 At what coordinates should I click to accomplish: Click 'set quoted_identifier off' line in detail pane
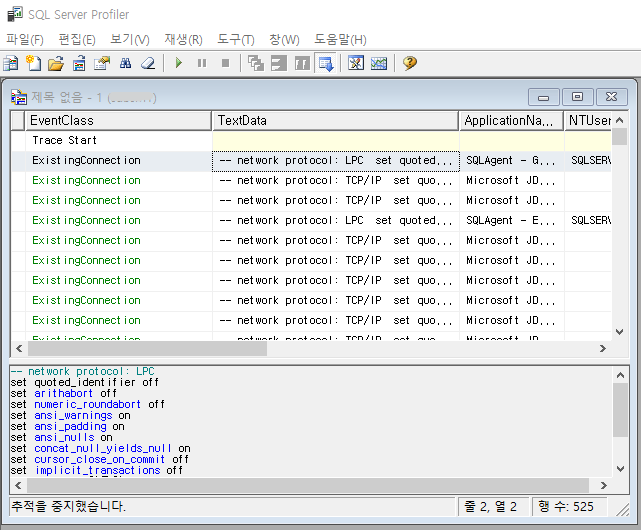(85, 382)
